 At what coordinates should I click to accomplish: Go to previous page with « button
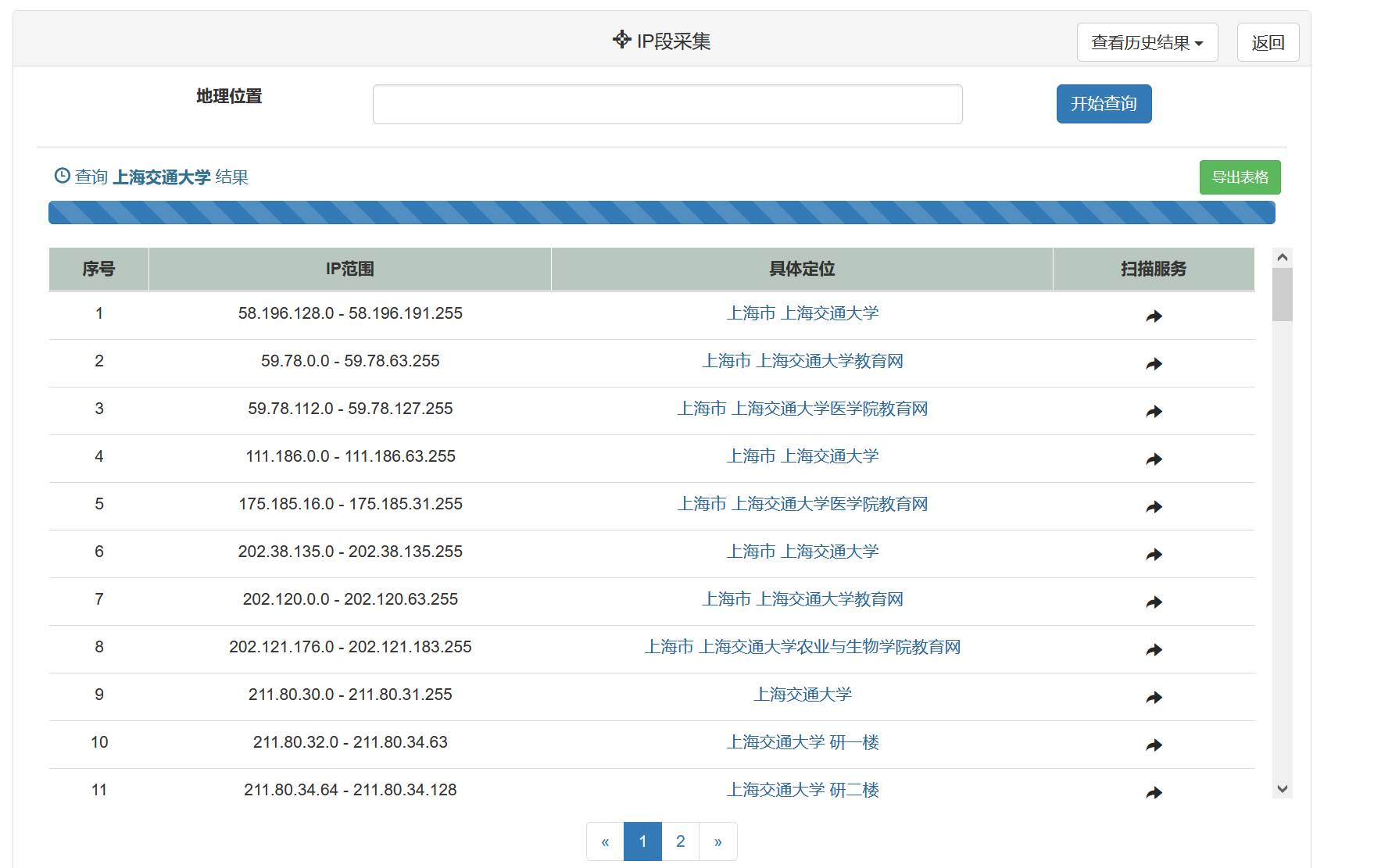tap(605, 841)
